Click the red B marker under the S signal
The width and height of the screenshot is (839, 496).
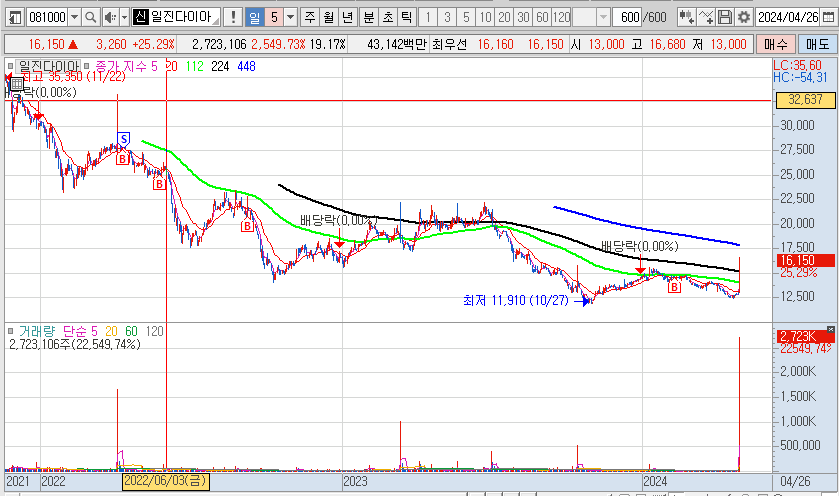[x=123, y=158]
